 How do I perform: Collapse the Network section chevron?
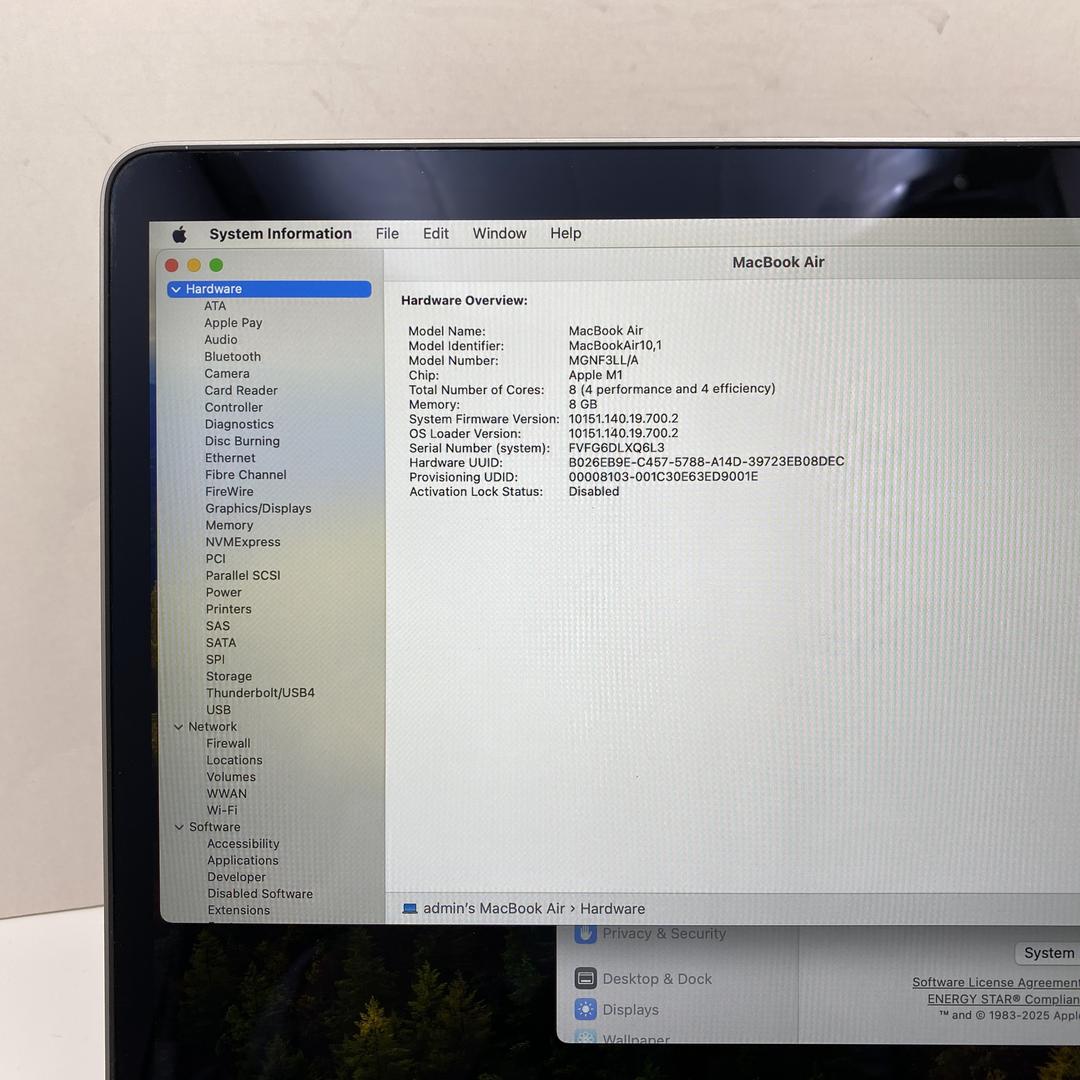pyautogui.click(x=178, y=727)
